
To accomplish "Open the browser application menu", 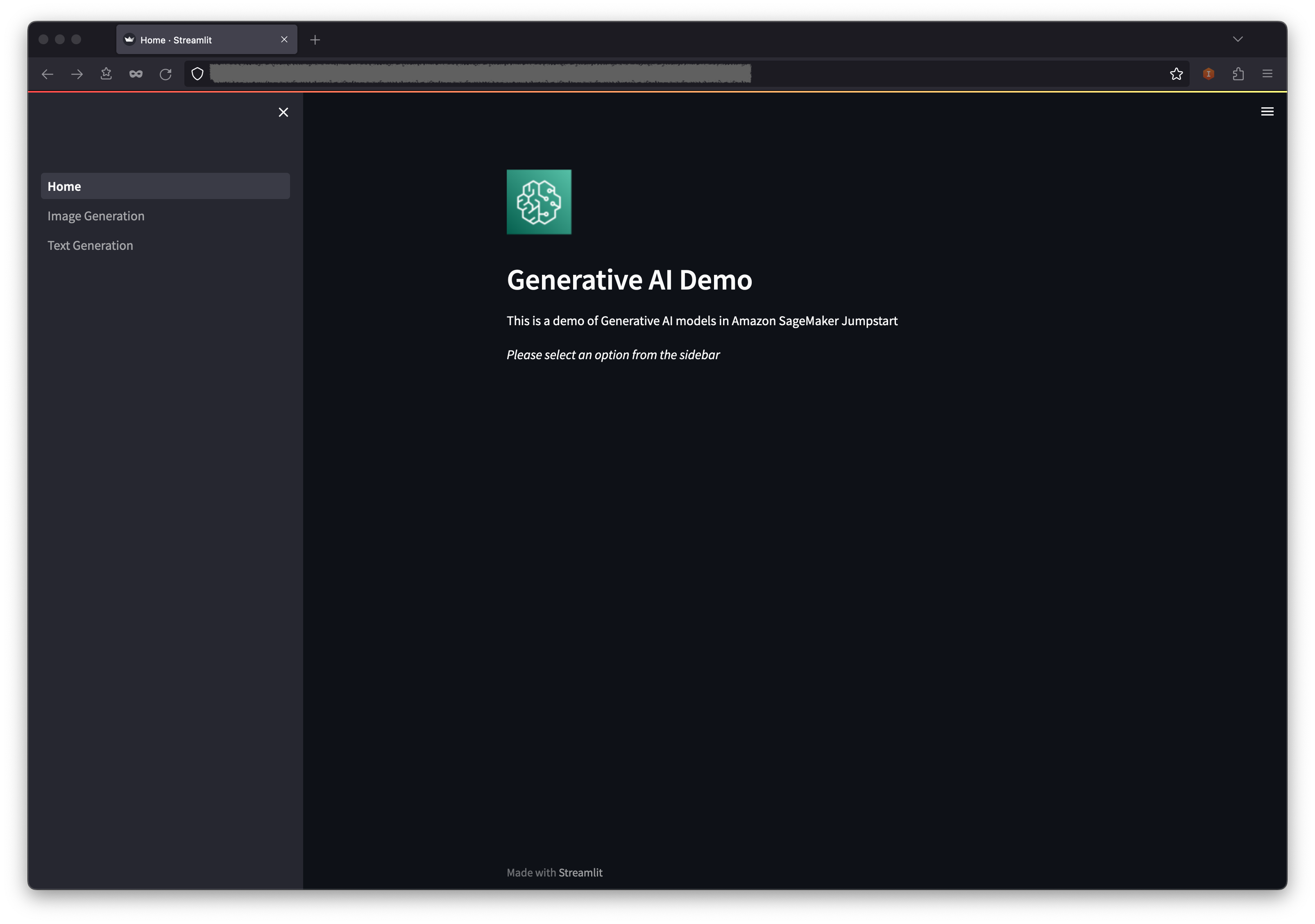I will [x=1267, y=74].
